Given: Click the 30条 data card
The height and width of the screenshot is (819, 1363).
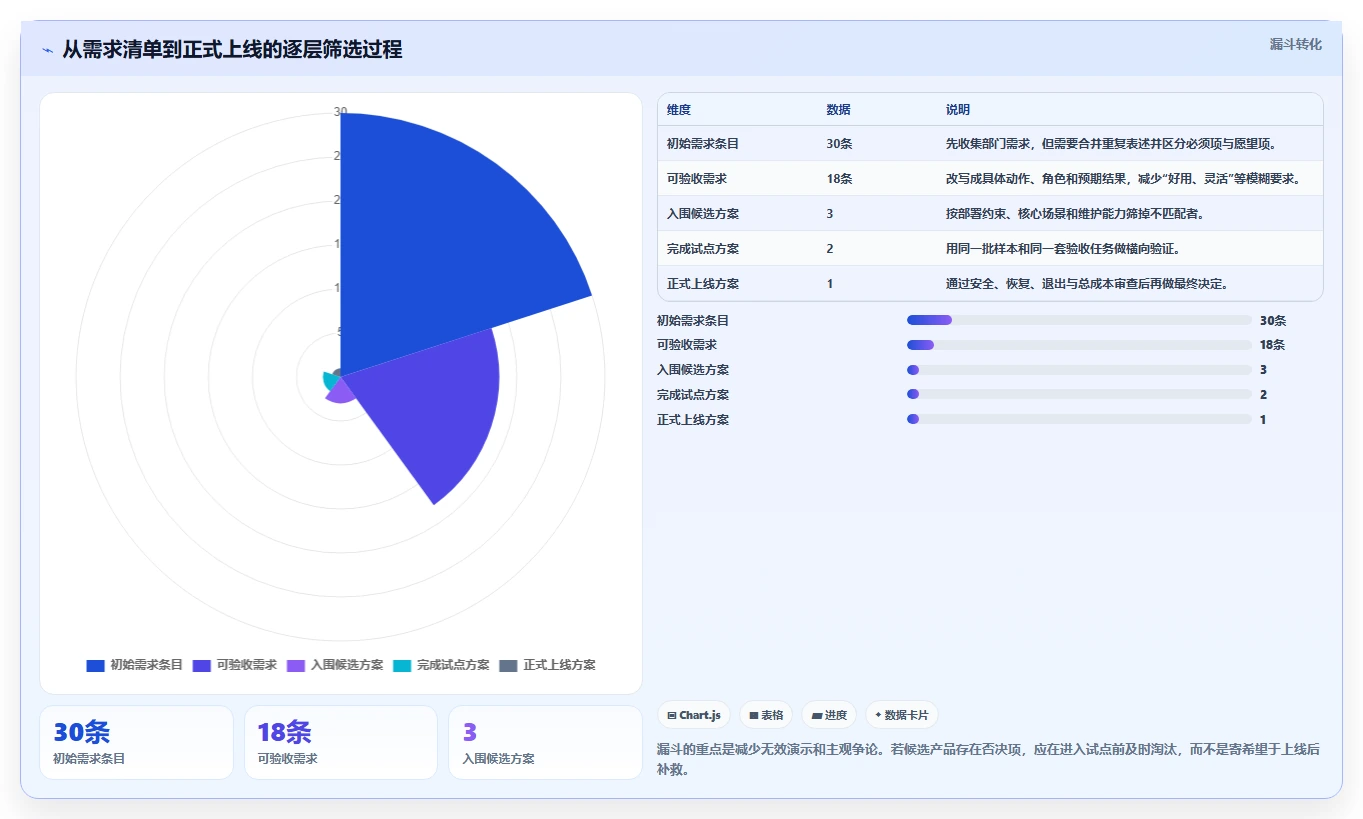Looking at the screenshot, I should click(x=136, y=742).
